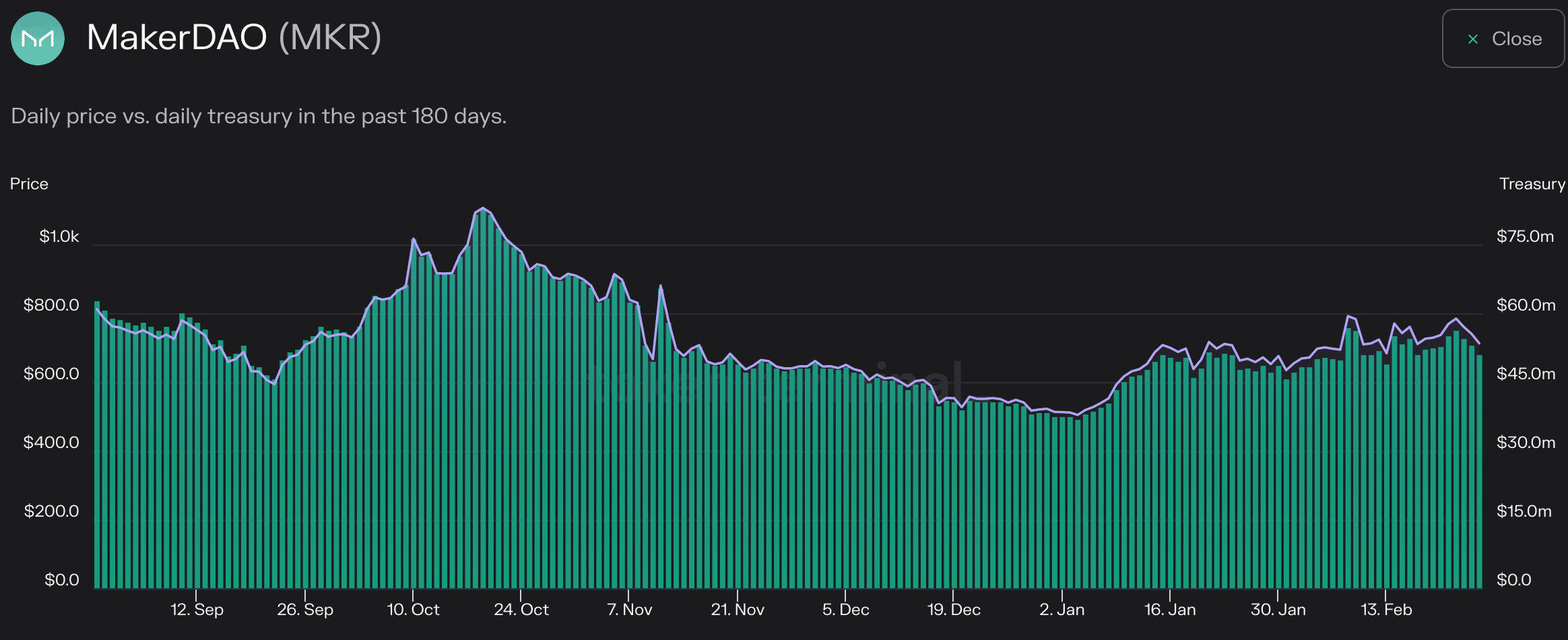Click the 24. Oct date label

click(x=521, y=610)
